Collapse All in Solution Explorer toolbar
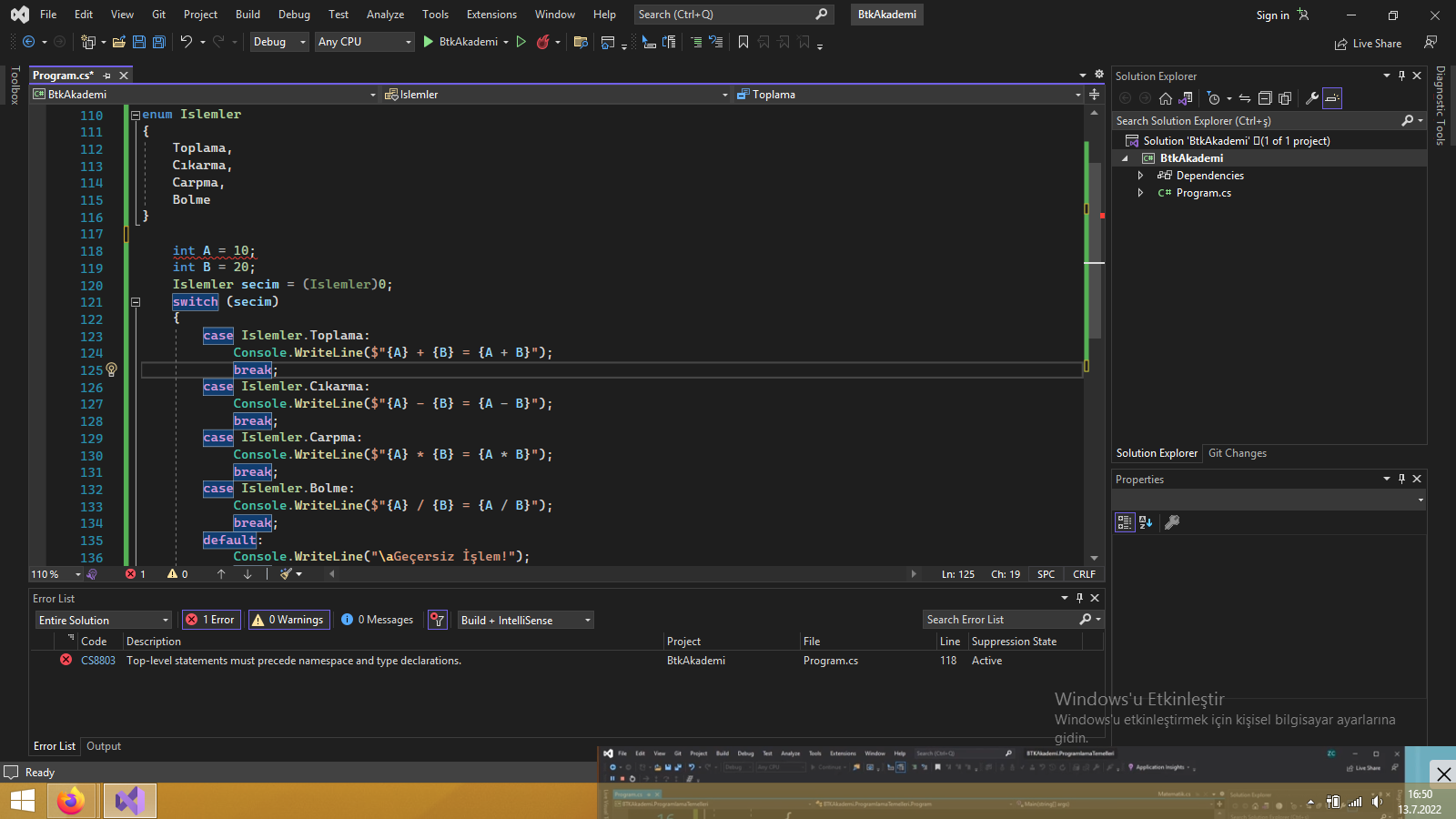1456x819 pixels. coord(1265,98)
